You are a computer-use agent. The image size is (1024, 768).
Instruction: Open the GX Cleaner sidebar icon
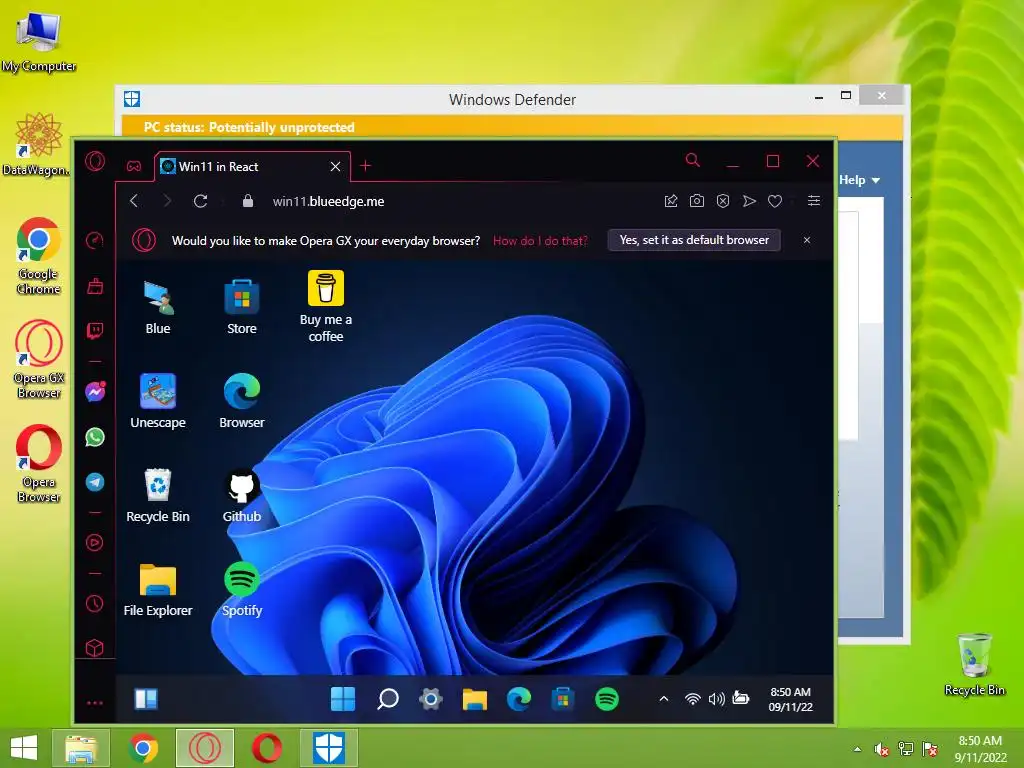pyautogui.click(x=95, y=285)
